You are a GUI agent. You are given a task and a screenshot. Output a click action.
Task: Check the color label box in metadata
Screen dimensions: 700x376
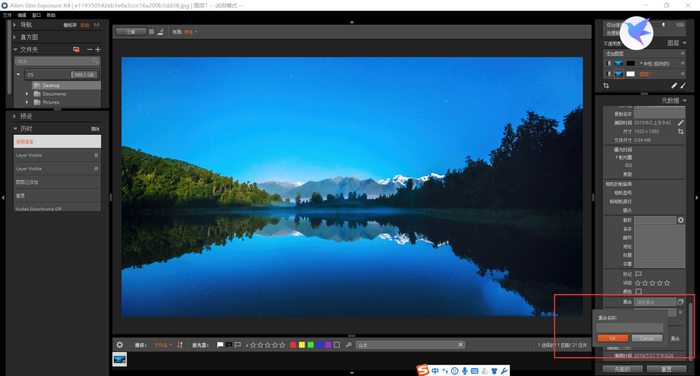click(638, 292)
